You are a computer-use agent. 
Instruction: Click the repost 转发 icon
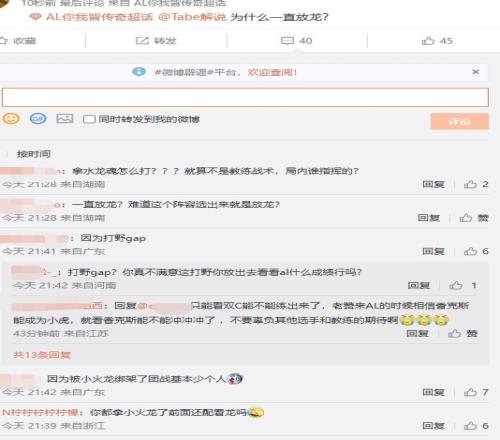142,41
